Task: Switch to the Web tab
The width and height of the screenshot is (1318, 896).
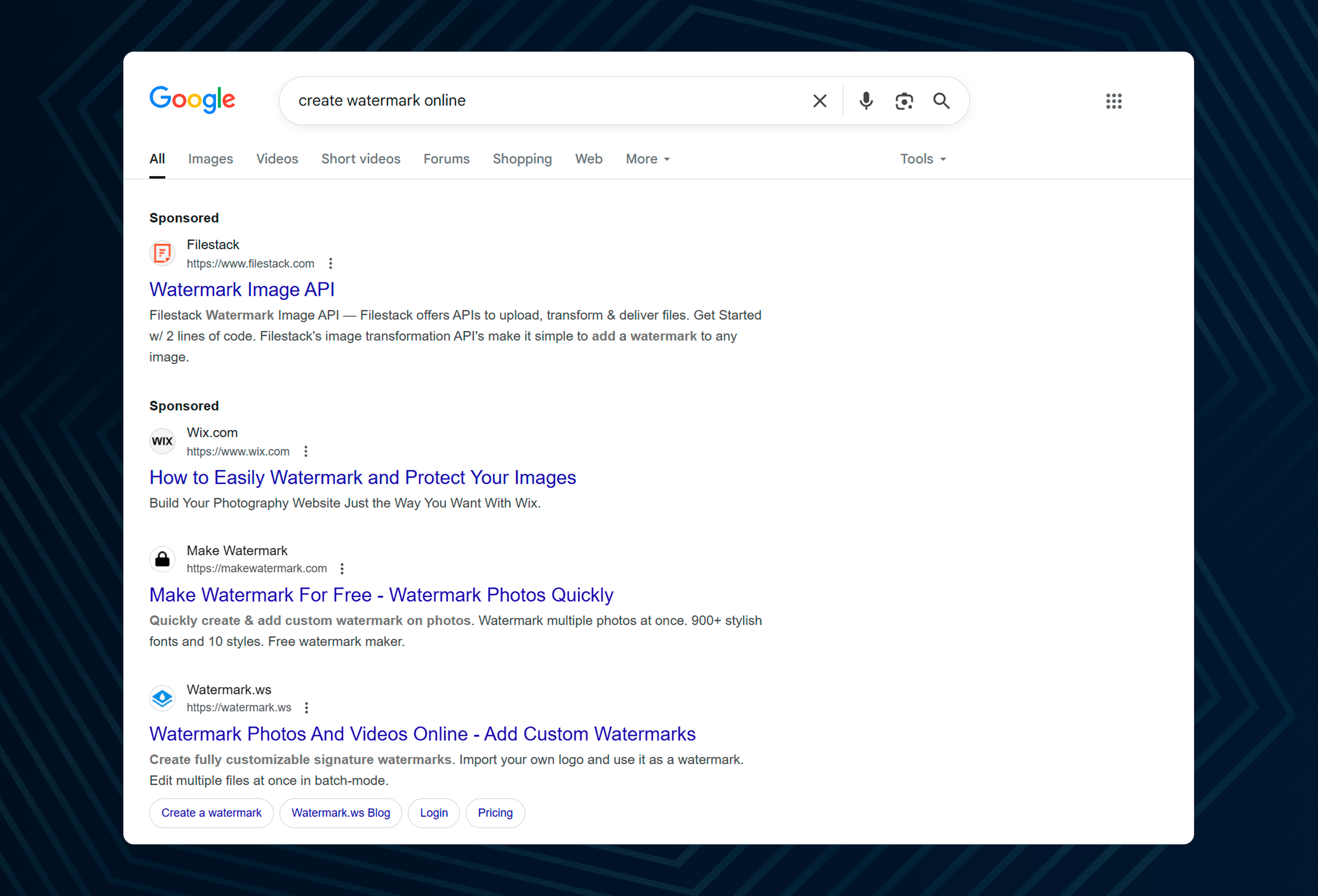Action: click(x=589, y=159)
